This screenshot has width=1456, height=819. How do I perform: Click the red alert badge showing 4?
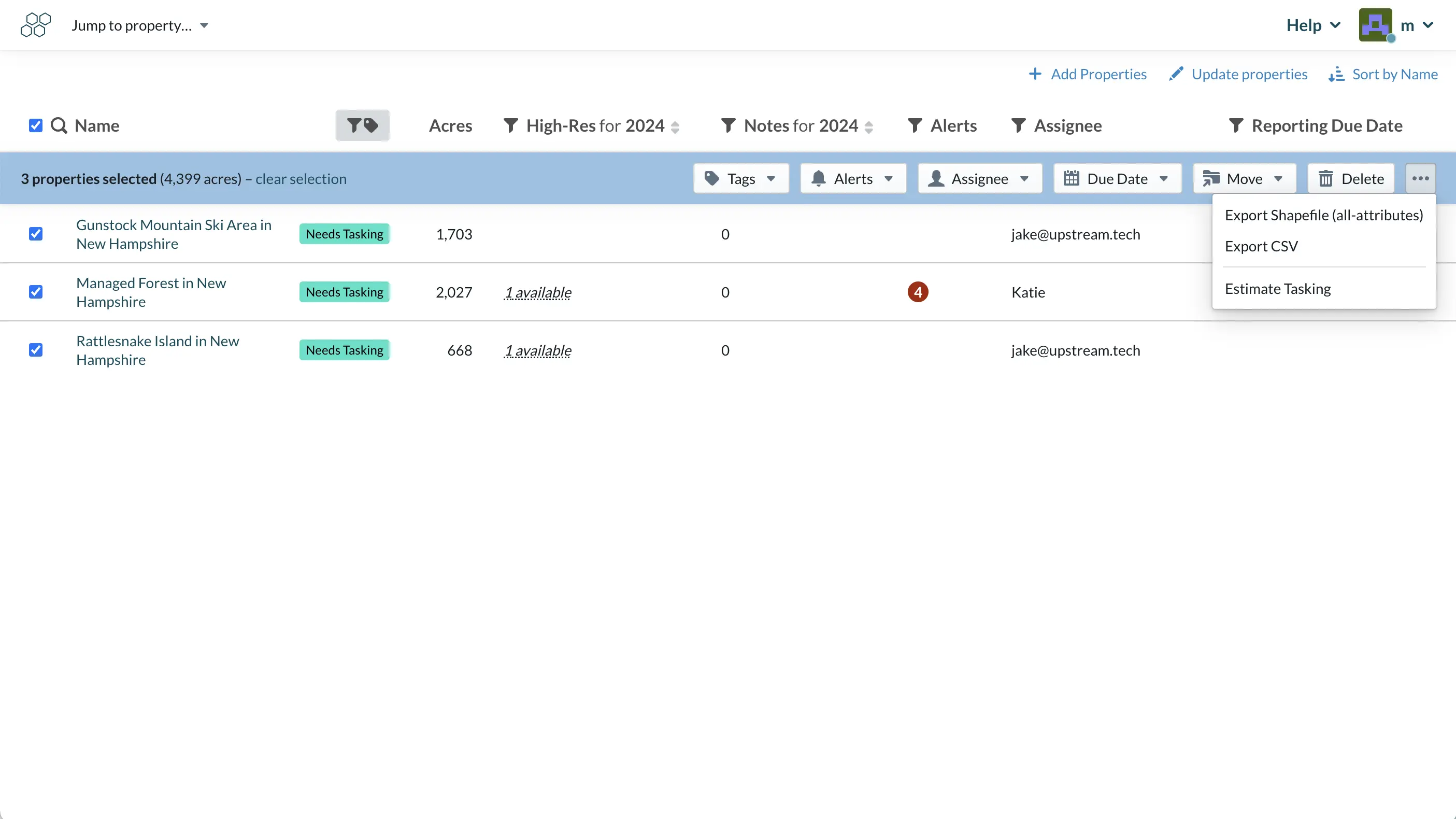[x=918, y=292]
